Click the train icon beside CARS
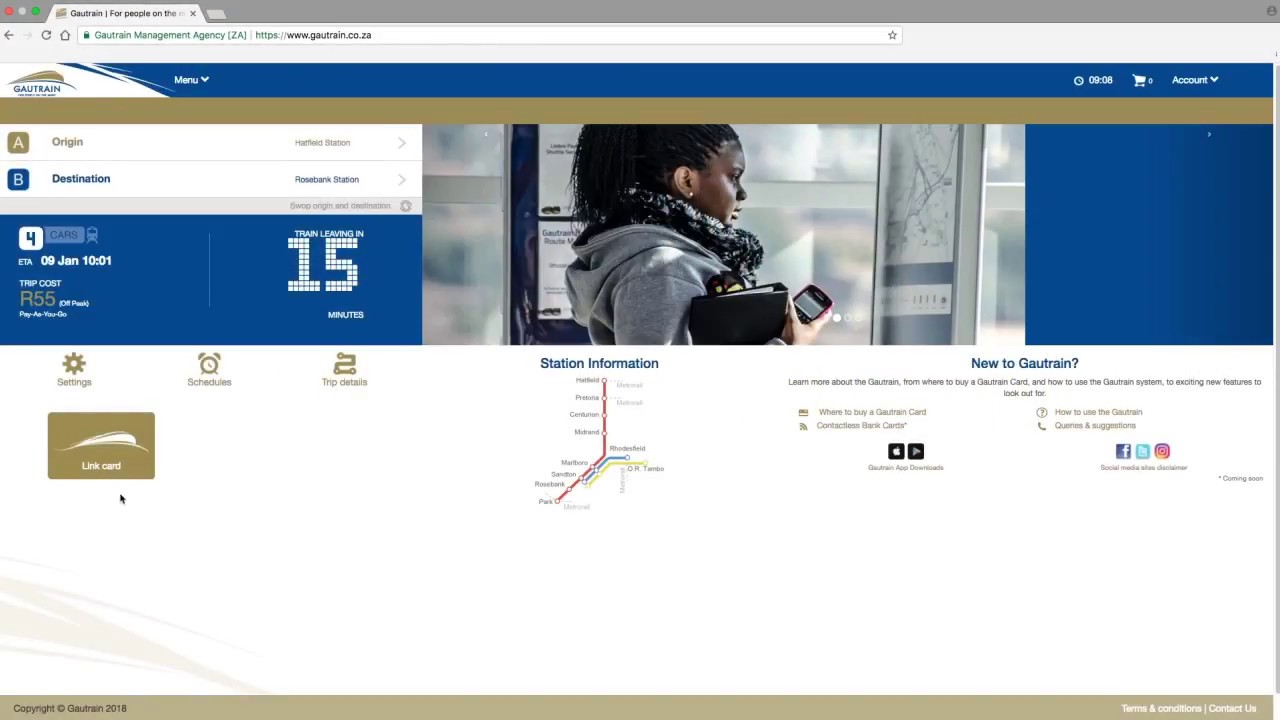 click(x=92, y=236)
